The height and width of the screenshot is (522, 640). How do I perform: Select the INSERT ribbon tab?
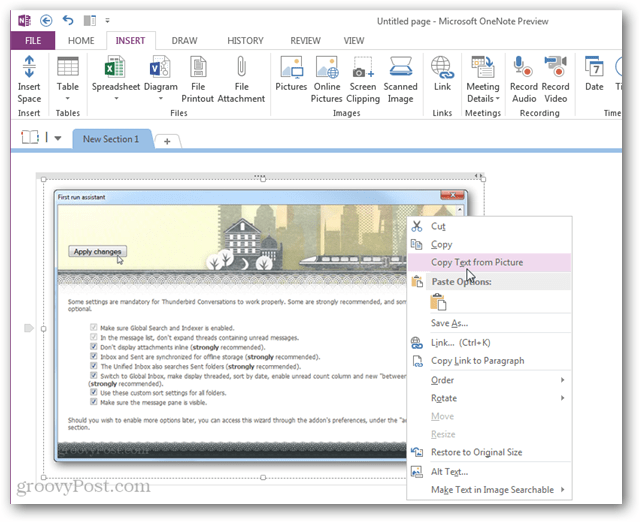pos(130,41)
